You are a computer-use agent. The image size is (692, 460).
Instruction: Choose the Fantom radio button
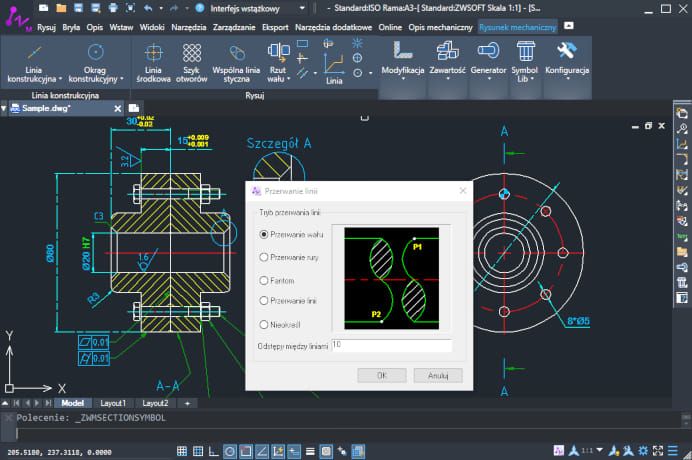coord(264,281)
